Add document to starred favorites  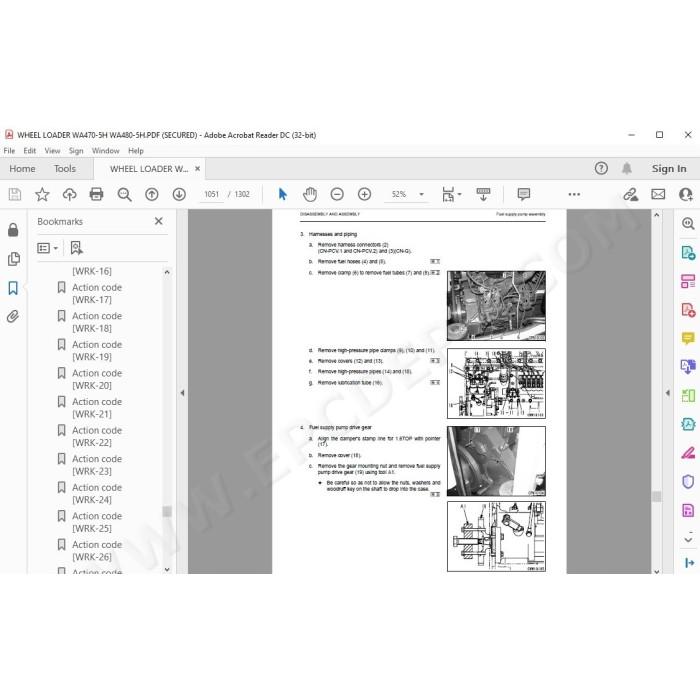42,194
